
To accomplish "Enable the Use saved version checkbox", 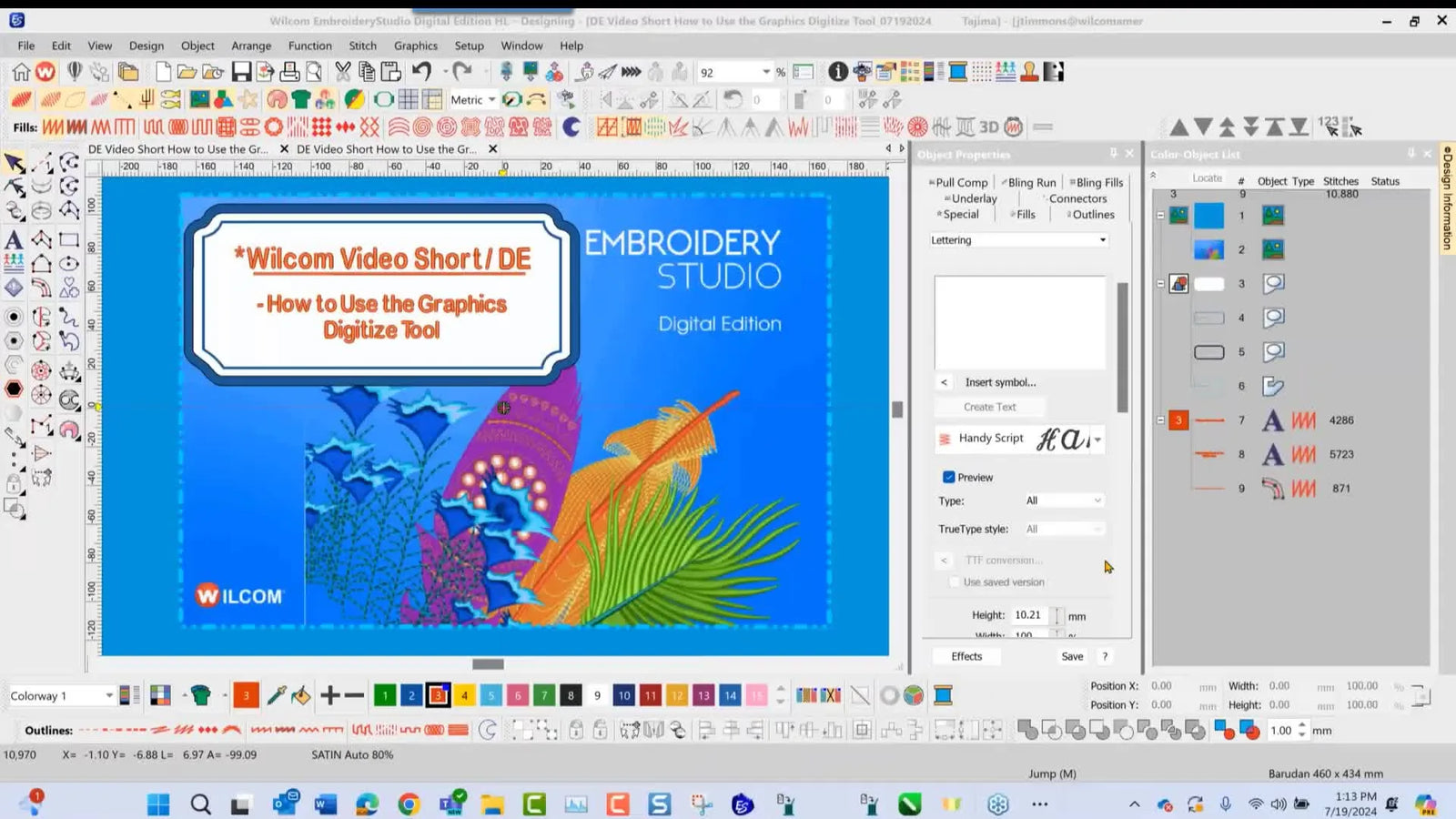I will click(x=955, y=581).
